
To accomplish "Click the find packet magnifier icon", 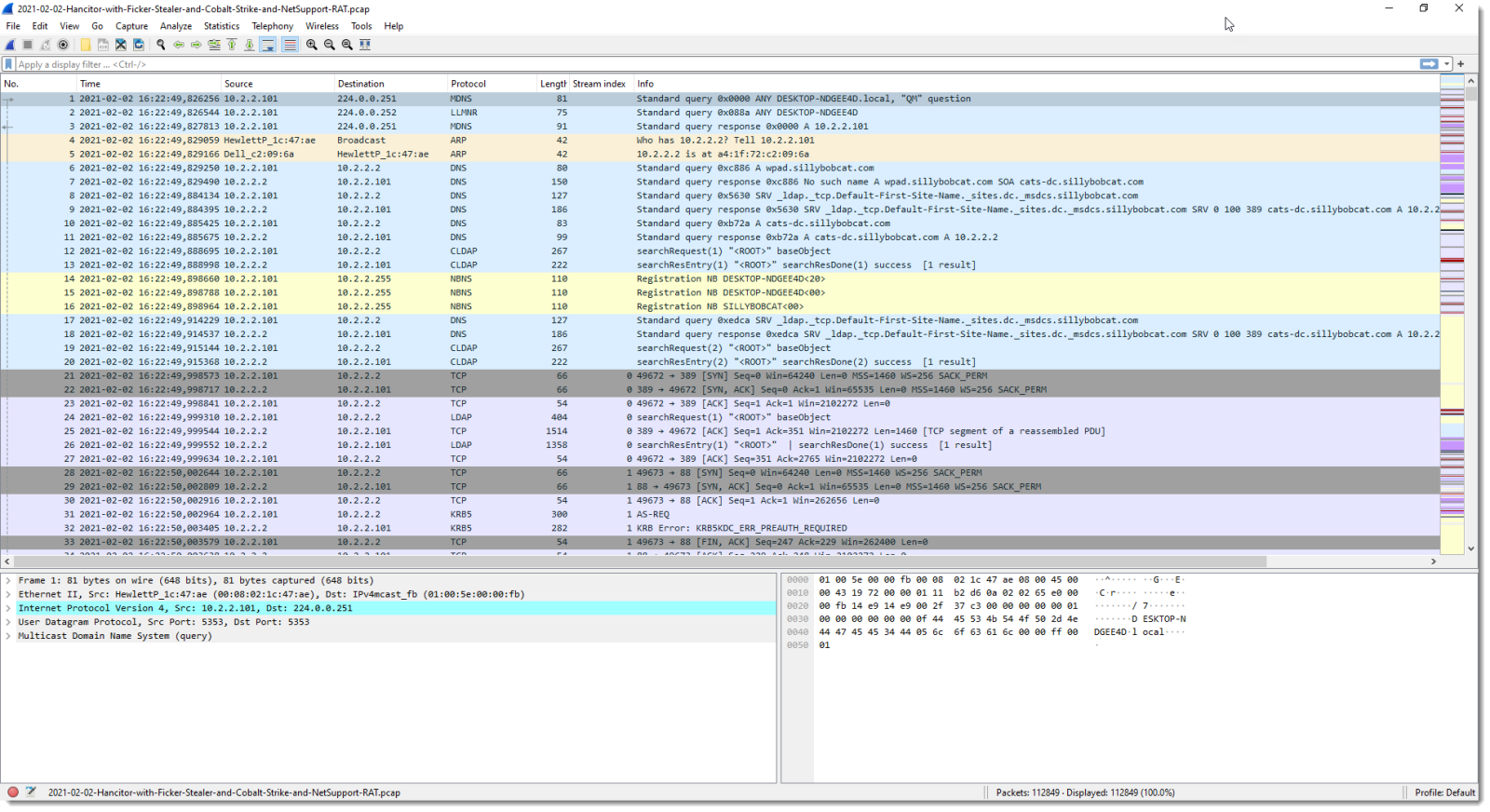I will click(x=161, y=45).
